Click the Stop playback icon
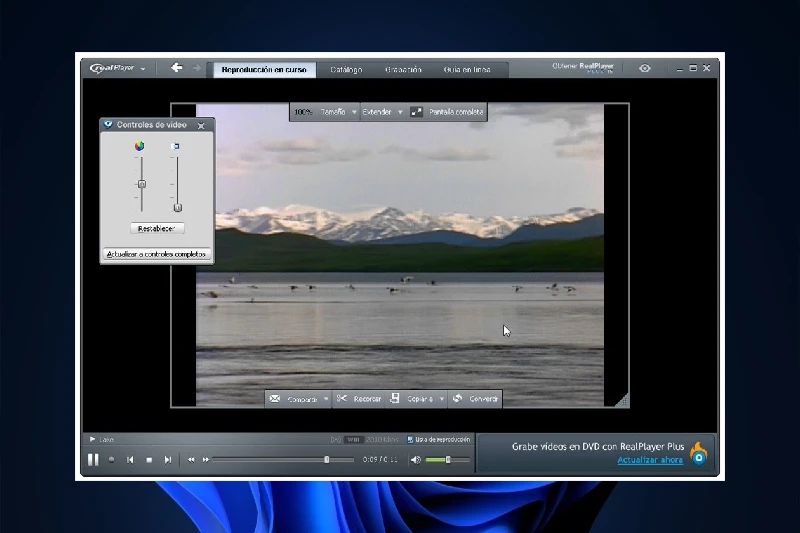This screenshot has width=800, height=533. tap(149, 460)
